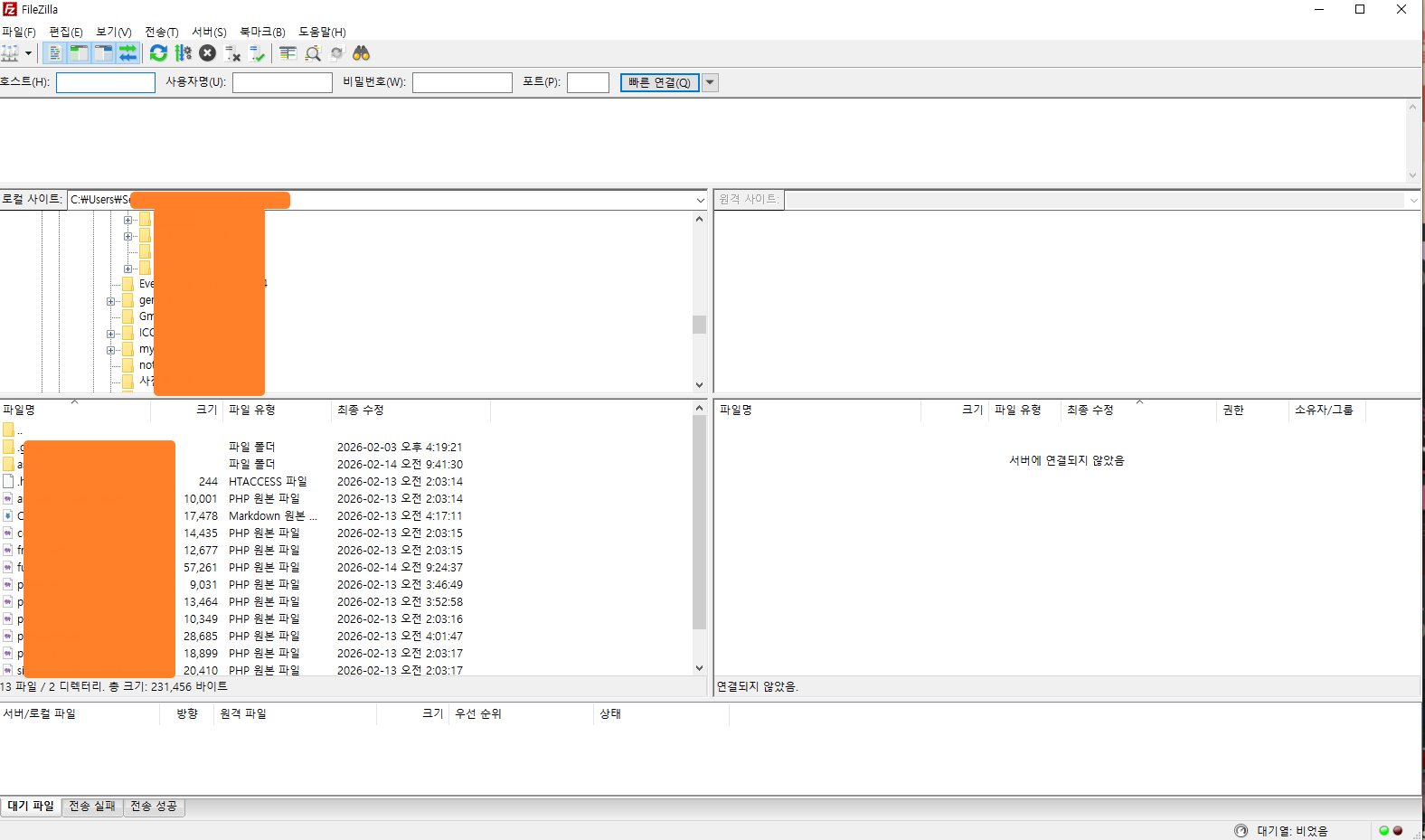Switch to the 전송 실패 tab
This screenshot has width=1425, height=840.
(x=92, y=806)
